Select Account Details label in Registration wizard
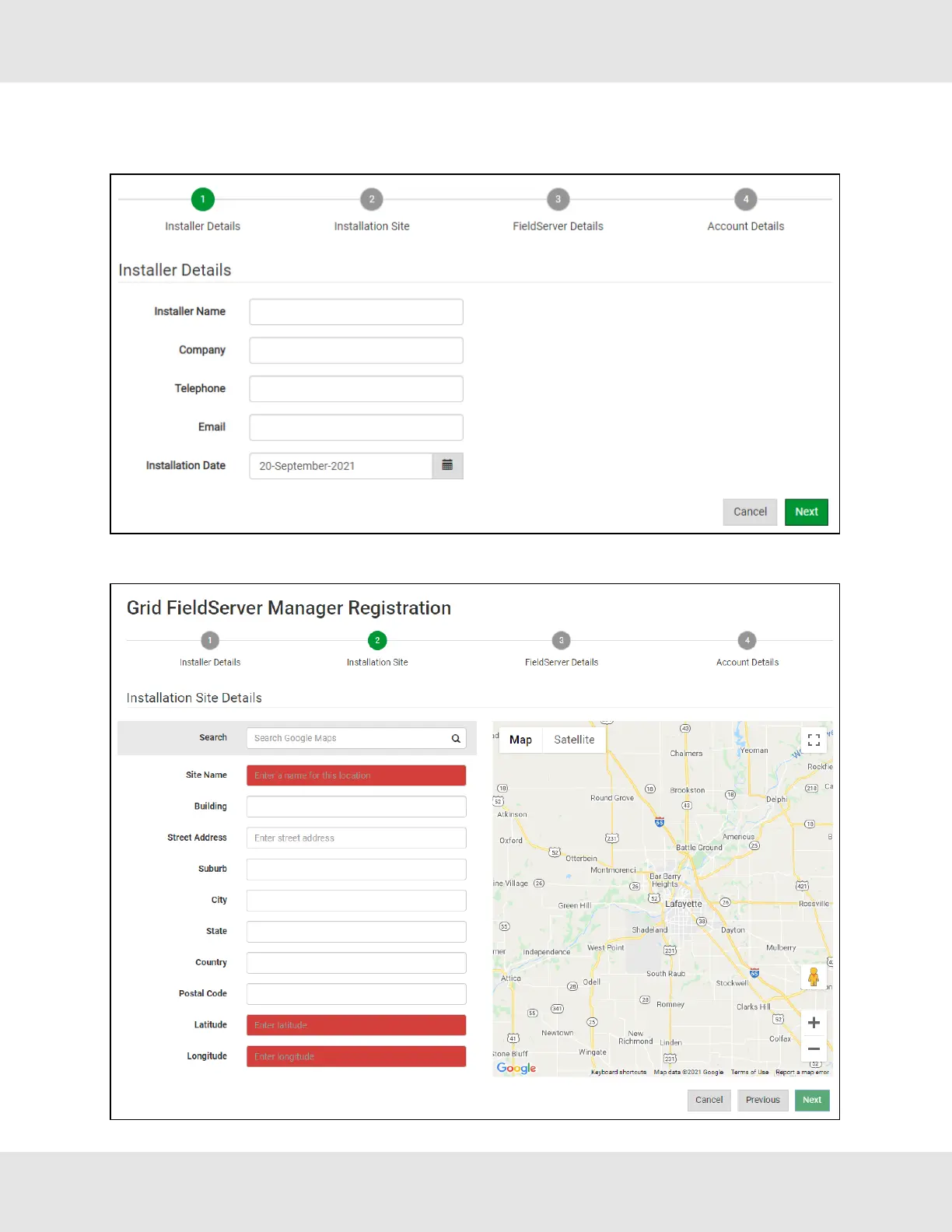952x1232 pixels. (x=747, y=663)
